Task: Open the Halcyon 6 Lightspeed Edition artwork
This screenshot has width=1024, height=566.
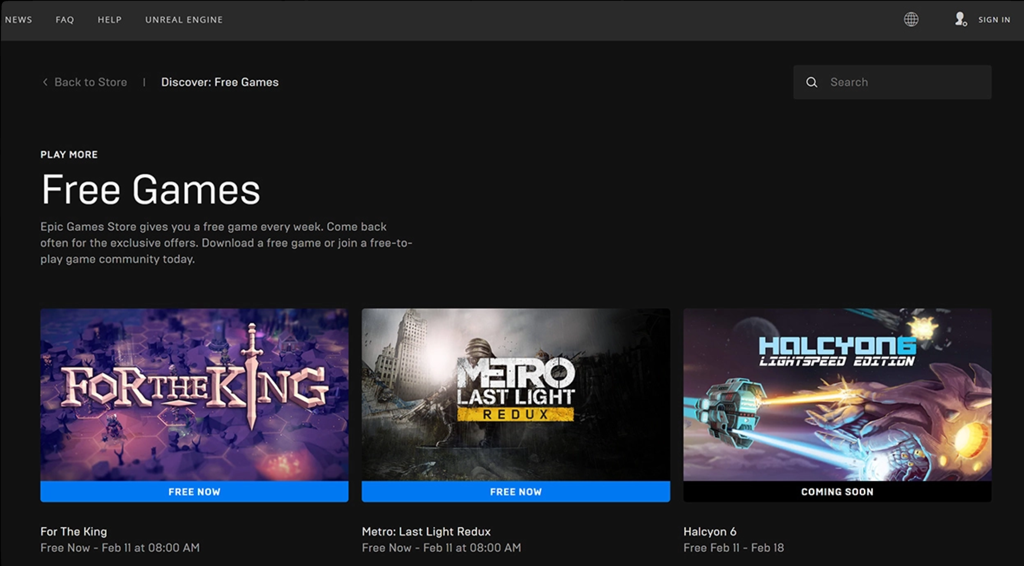Action: pyautogui.click(x=837, y=395)
